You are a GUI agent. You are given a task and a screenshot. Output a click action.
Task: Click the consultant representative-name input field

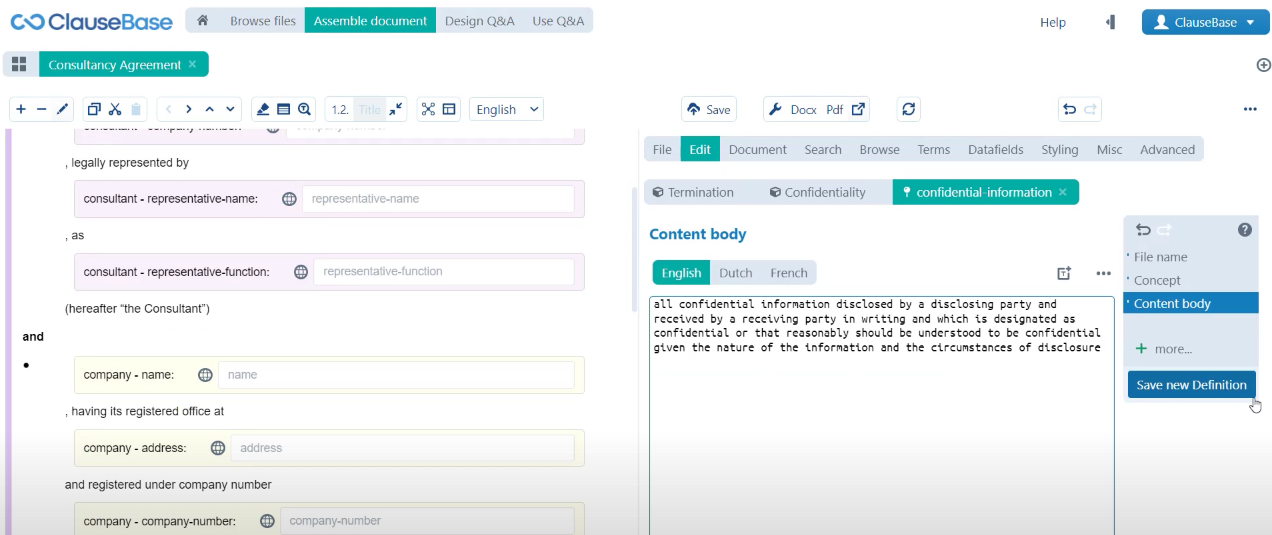438,199
